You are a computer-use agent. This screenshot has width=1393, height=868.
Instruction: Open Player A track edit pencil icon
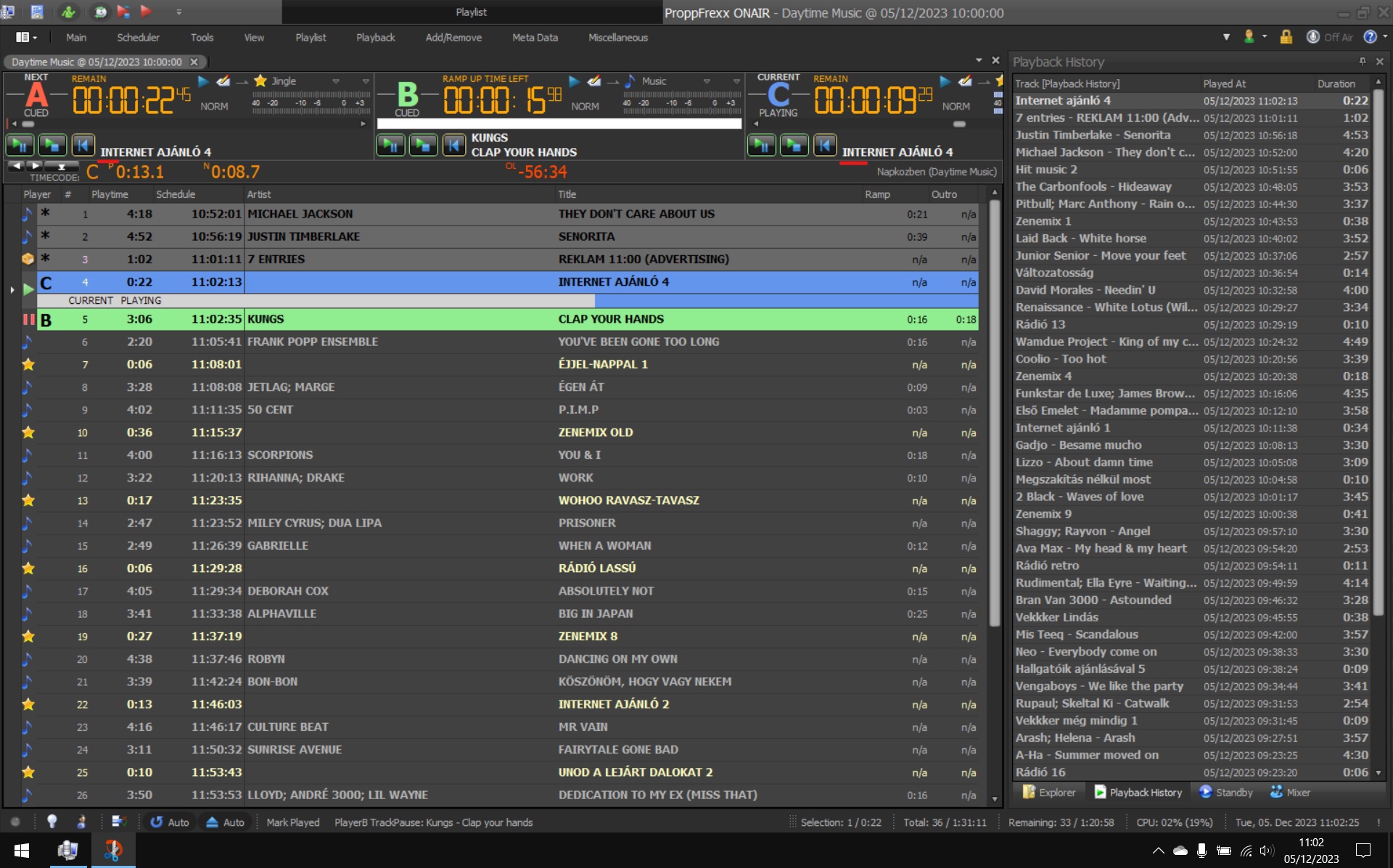click(x=223, y=81)
